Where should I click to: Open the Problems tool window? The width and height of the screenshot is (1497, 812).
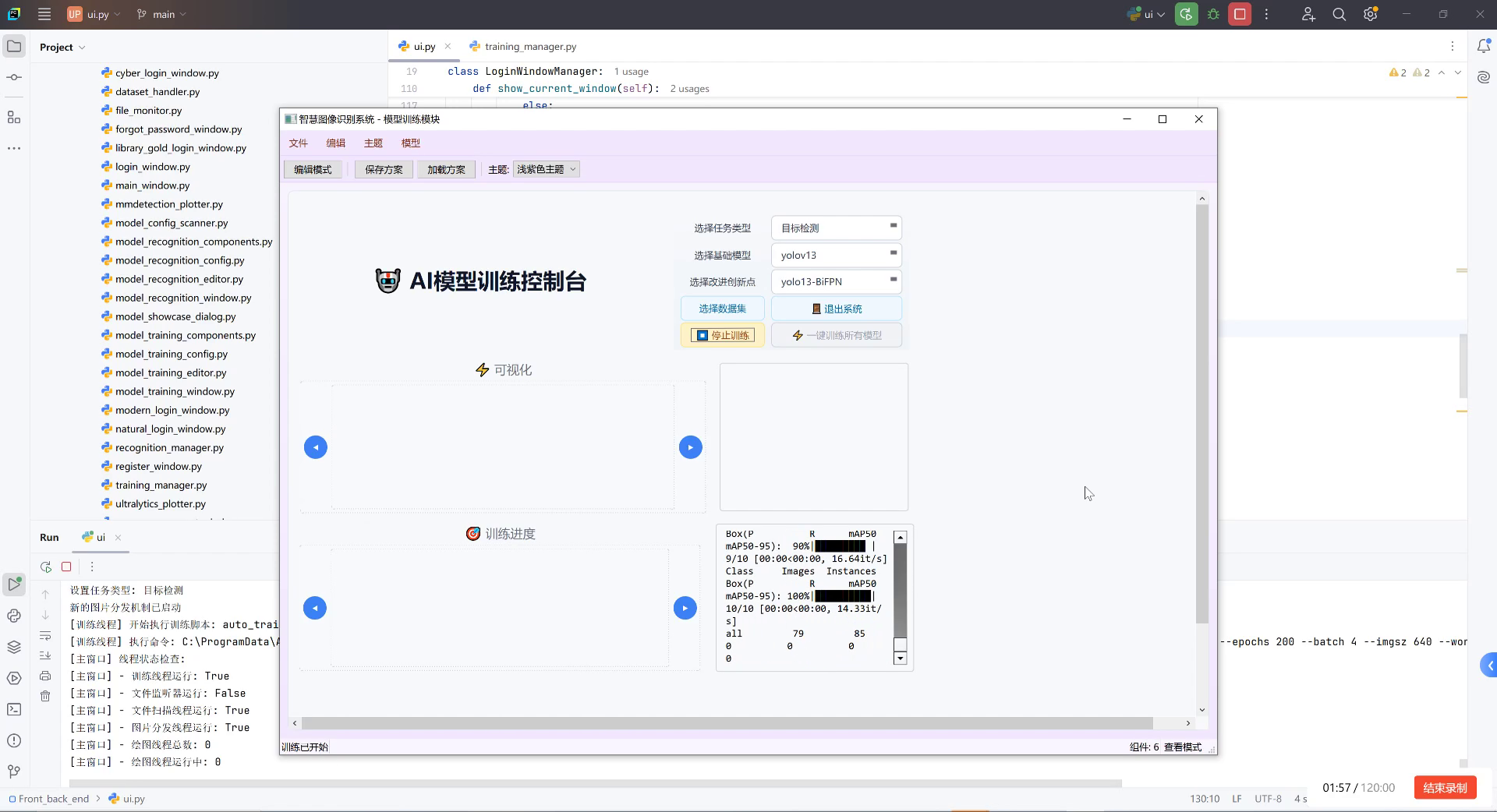click(x=13, y=739)
